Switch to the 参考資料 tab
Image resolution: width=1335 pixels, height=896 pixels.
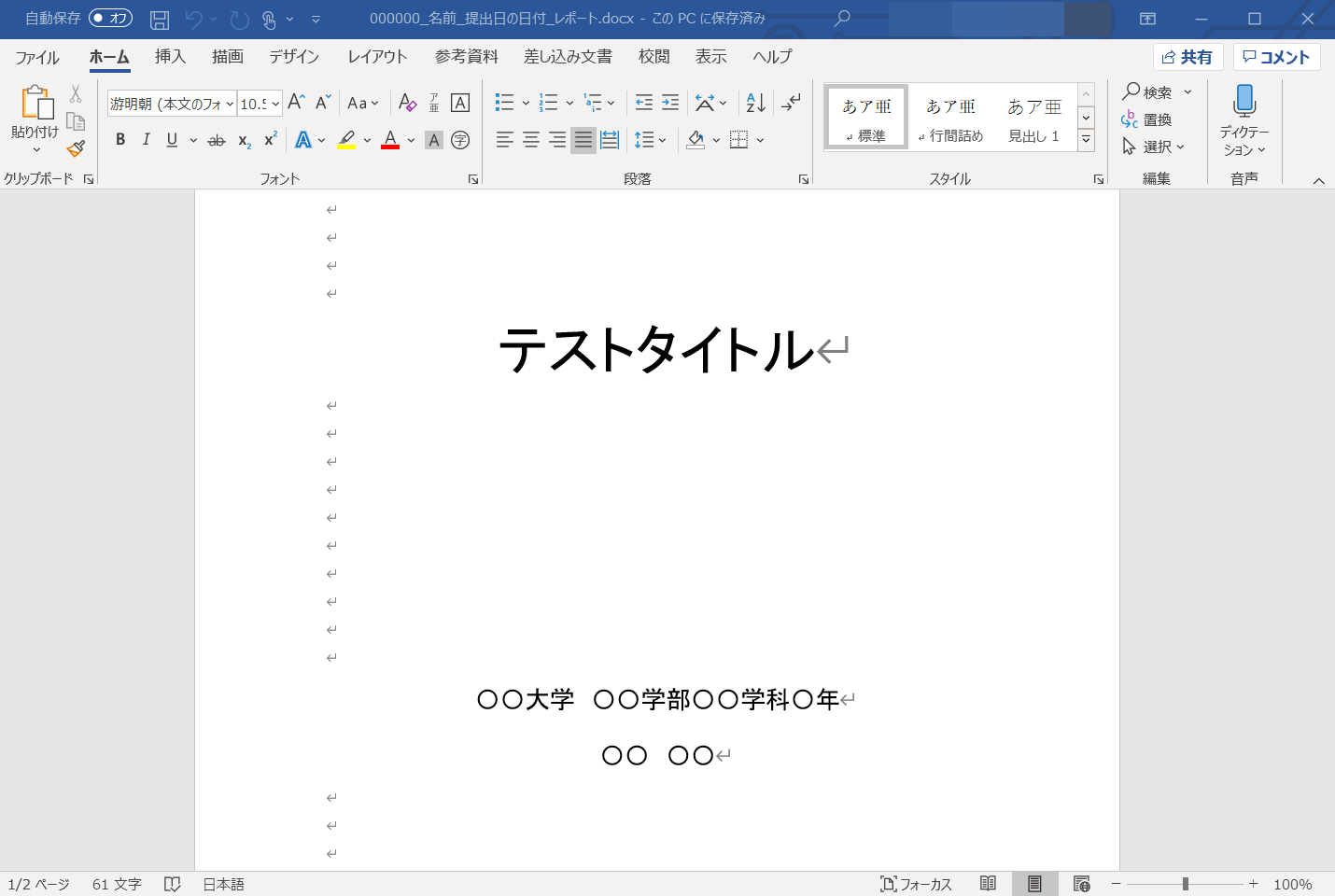coord(466,57)
